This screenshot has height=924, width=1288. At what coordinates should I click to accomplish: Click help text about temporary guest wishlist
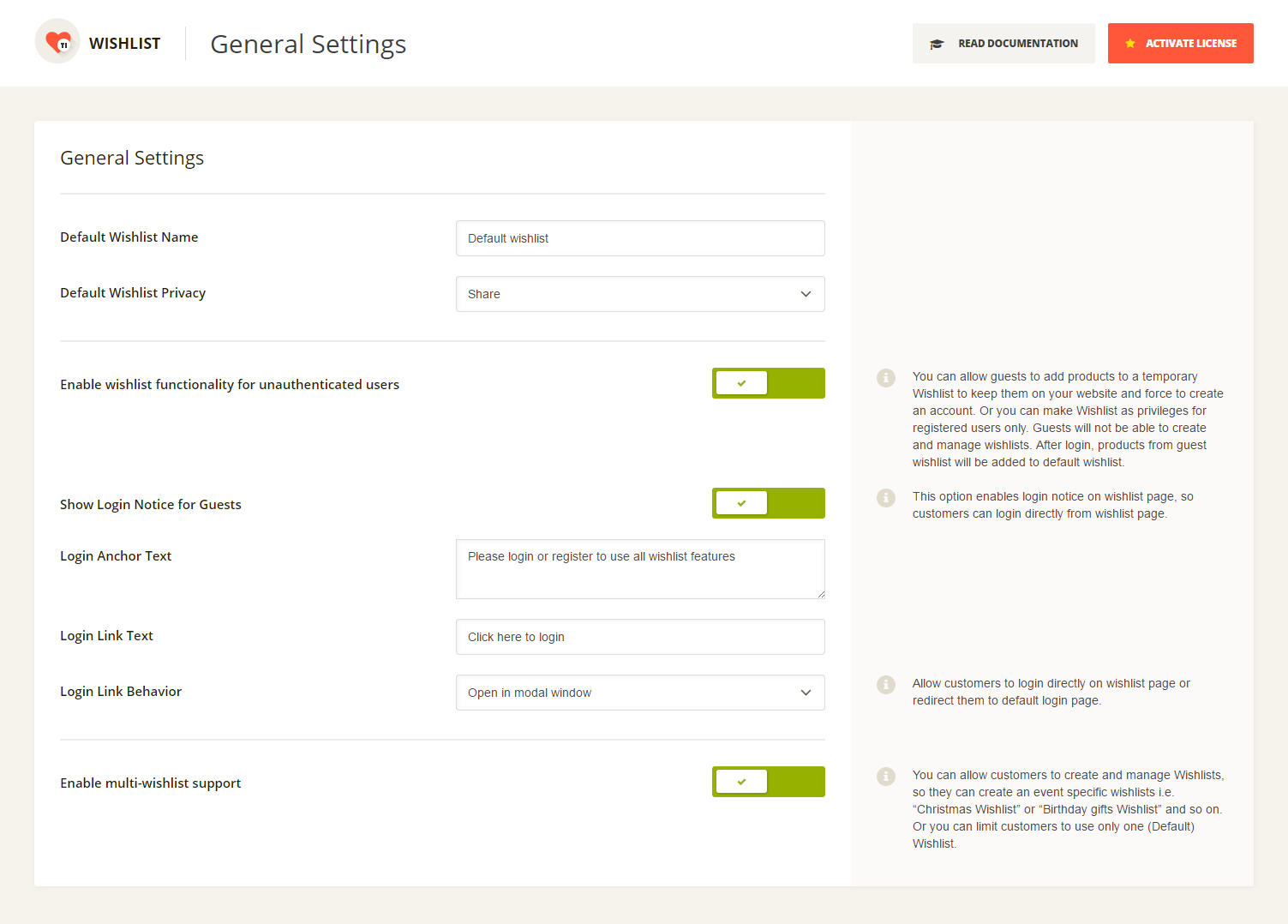pyautogui.click(x=1068, y=419)
